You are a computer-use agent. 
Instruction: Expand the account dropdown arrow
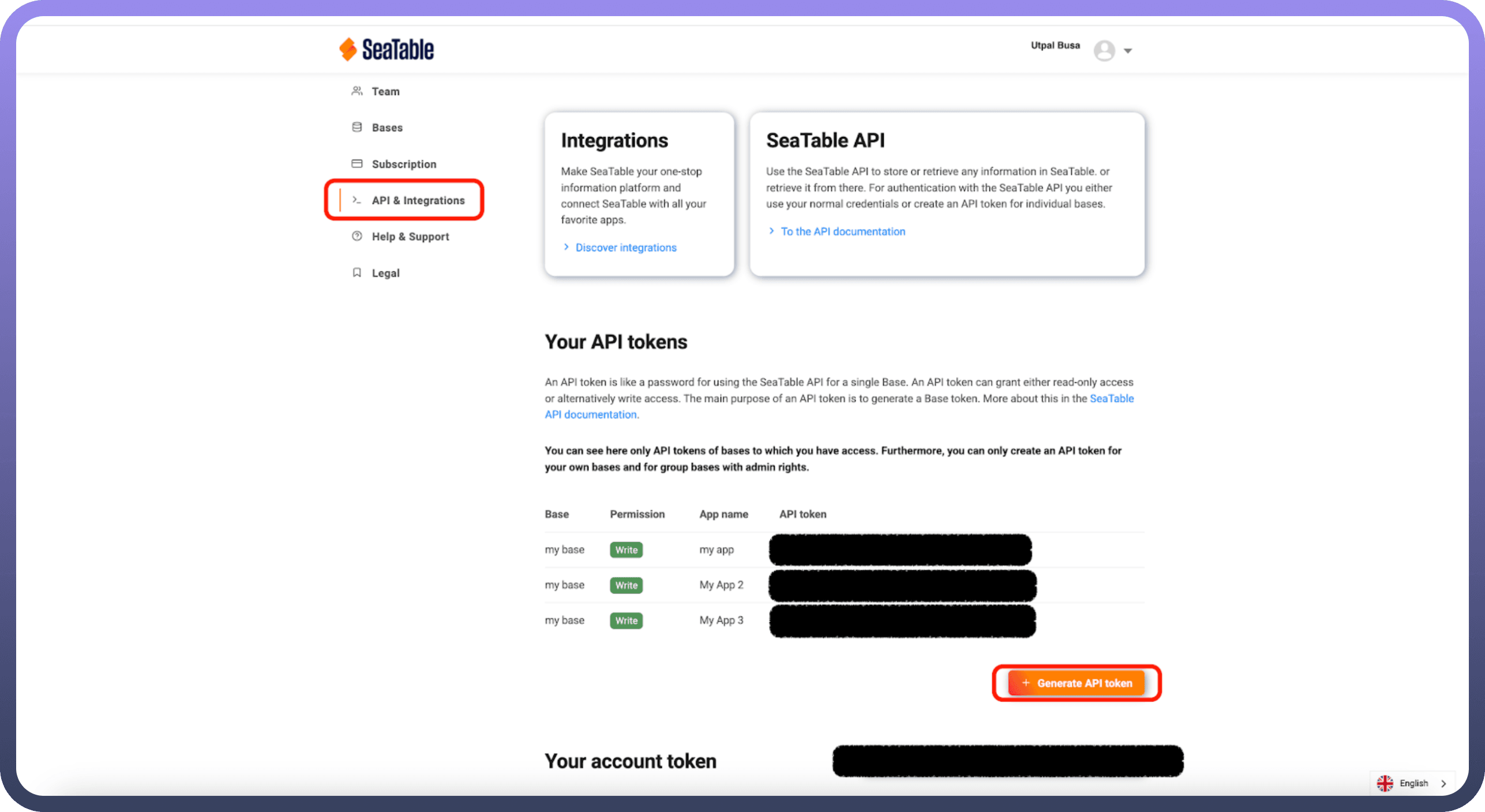click(1128, 51)
